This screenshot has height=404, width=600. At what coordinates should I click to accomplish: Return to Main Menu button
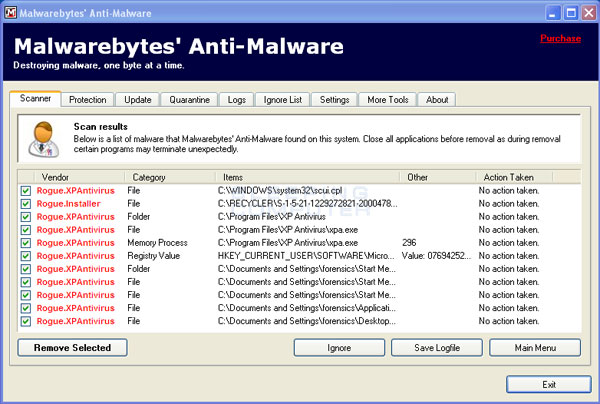point(535,348)
